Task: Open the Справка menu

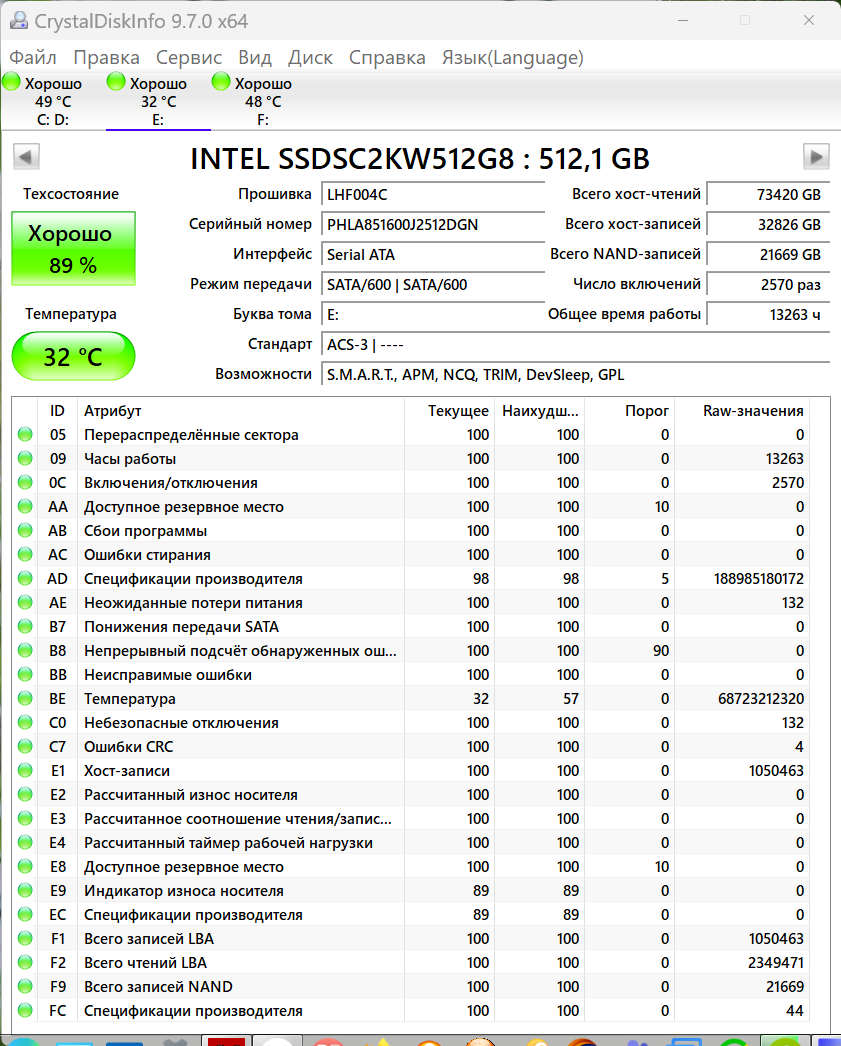Action: coord(387,57)
